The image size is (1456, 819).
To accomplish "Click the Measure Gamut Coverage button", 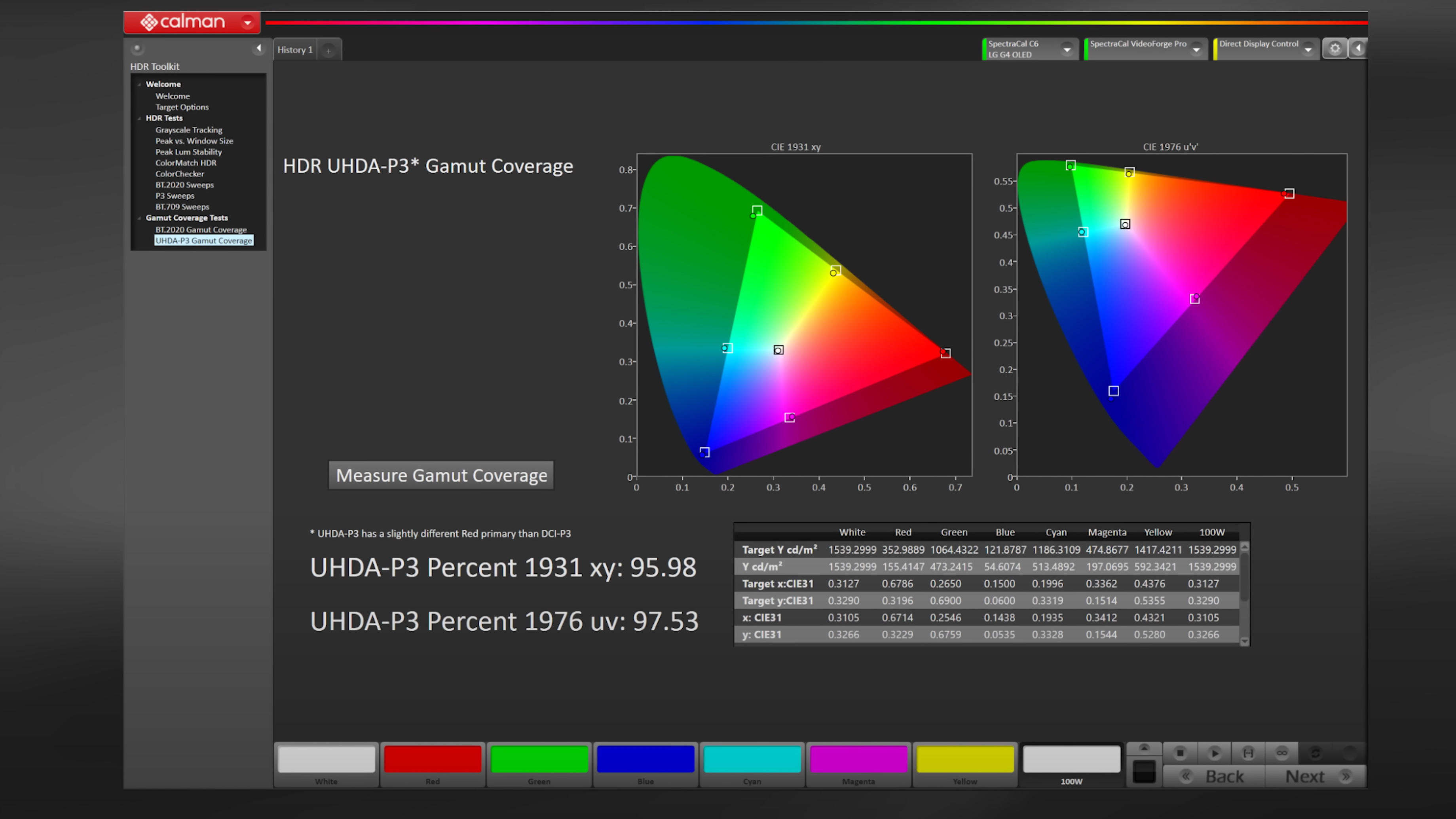I will coord(441,475).
